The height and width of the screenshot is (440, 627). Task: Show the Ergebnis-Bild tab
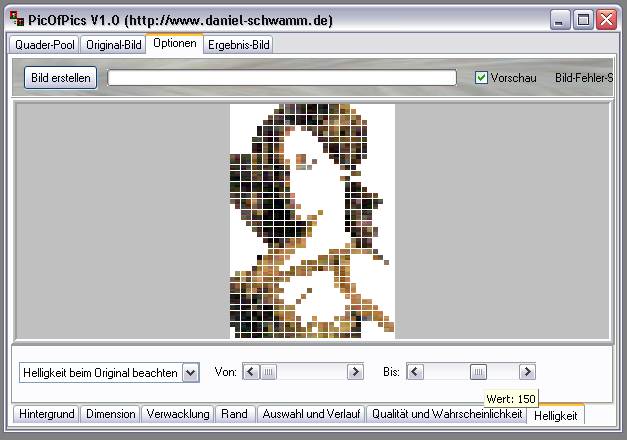click(239, 45)
